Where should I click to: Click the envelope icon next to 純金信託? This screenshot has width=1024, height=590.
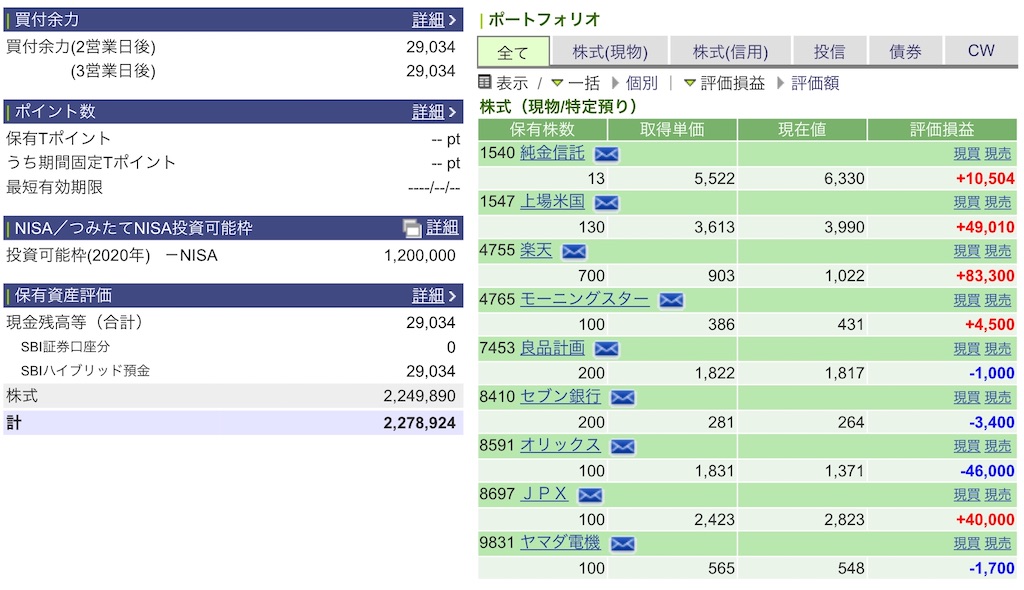coord(606,154)
